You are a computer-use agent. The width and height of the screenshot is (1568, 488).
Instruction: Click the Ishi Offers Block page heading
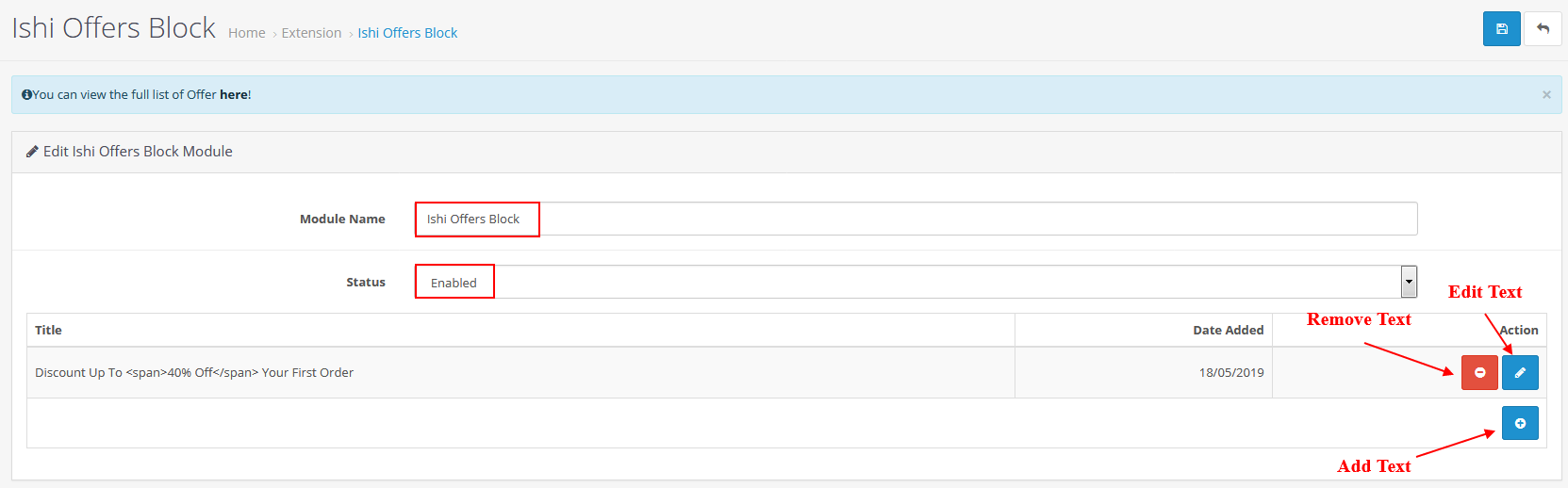pos(114,28)
